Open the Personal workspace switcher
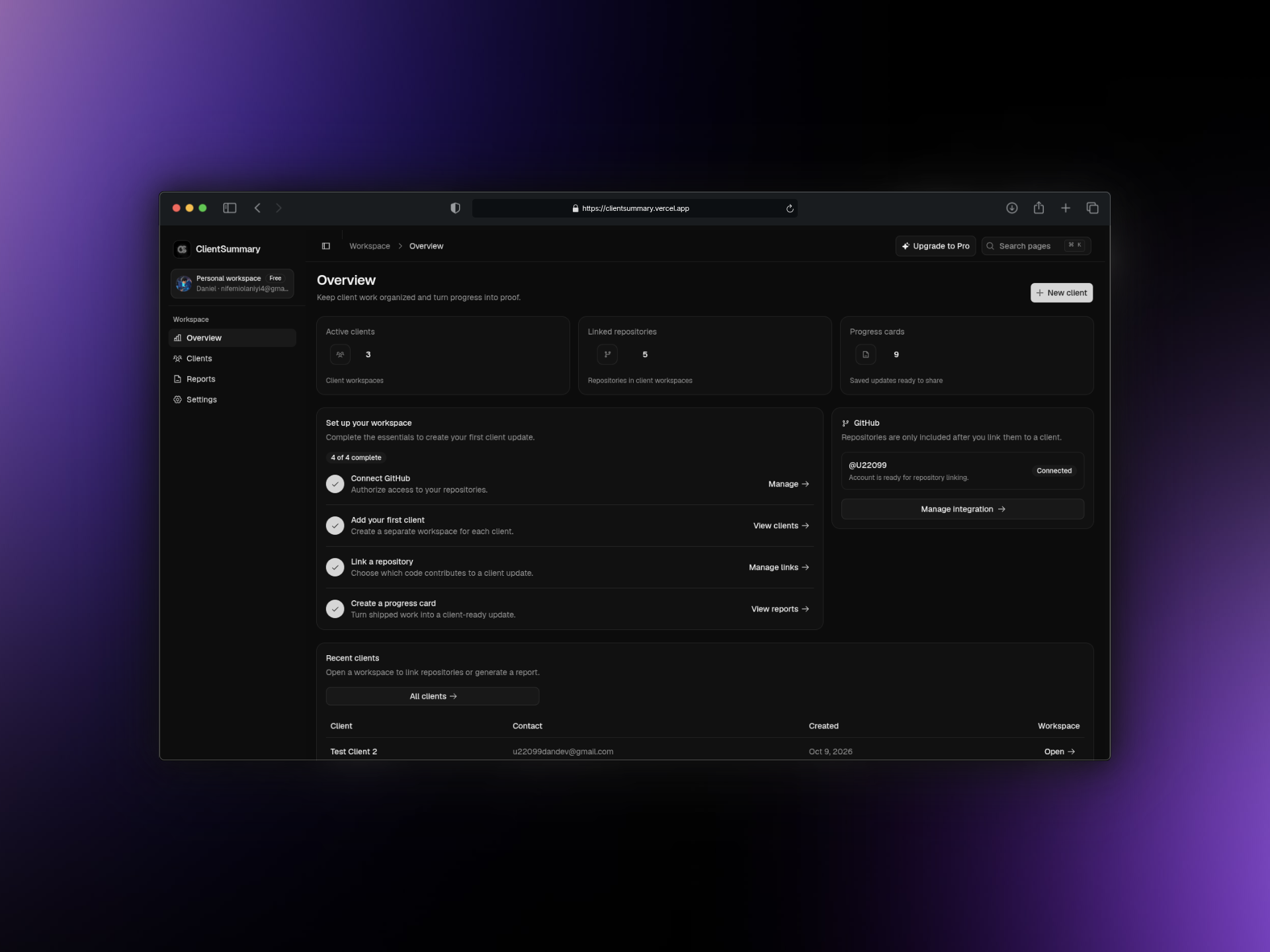The image size is (1270, 952). click(x=232, y=284)
